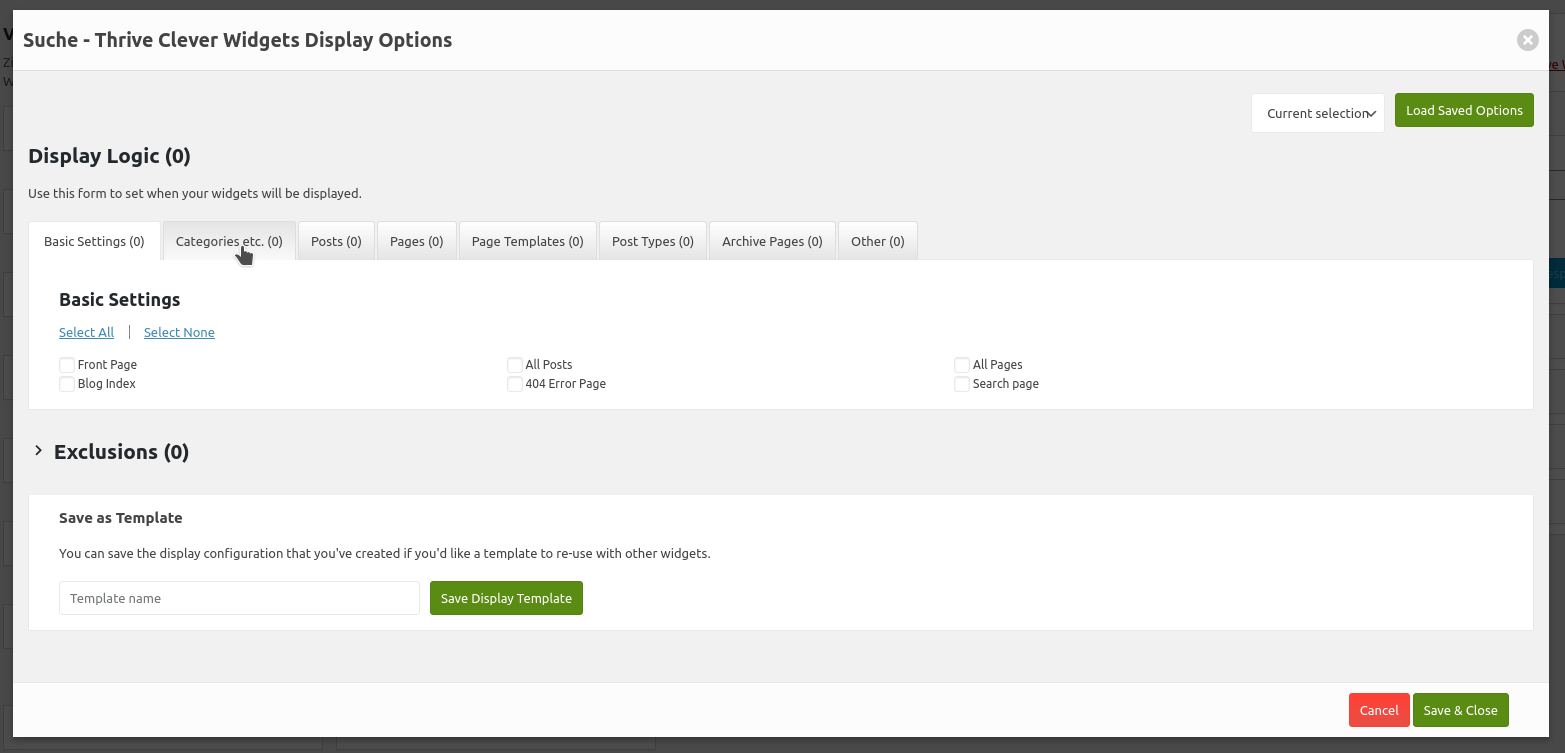Switch to Post Types (0) tab
The width and height of the screenshot is (1565, 753).
coord(652,241)
